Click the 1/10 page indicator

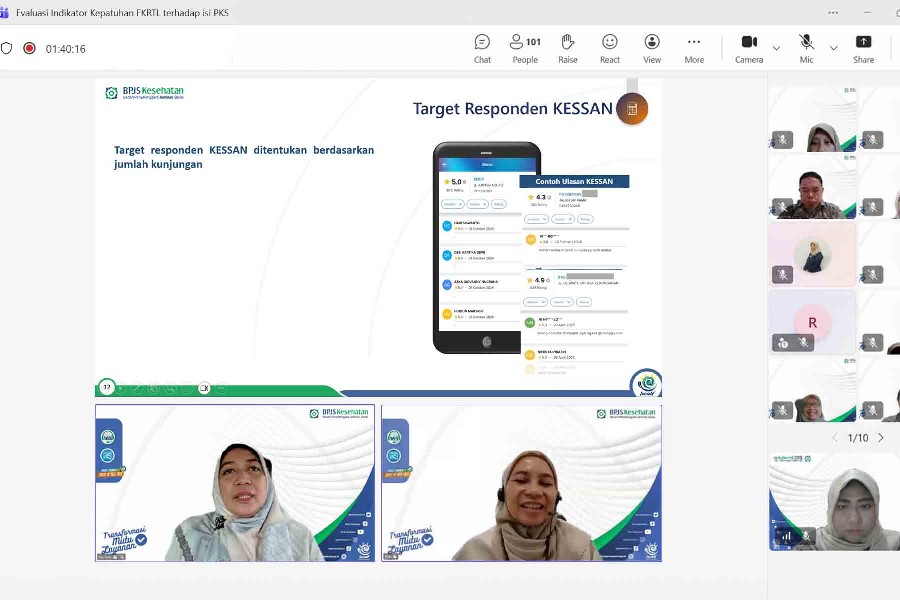coord(858,438)
